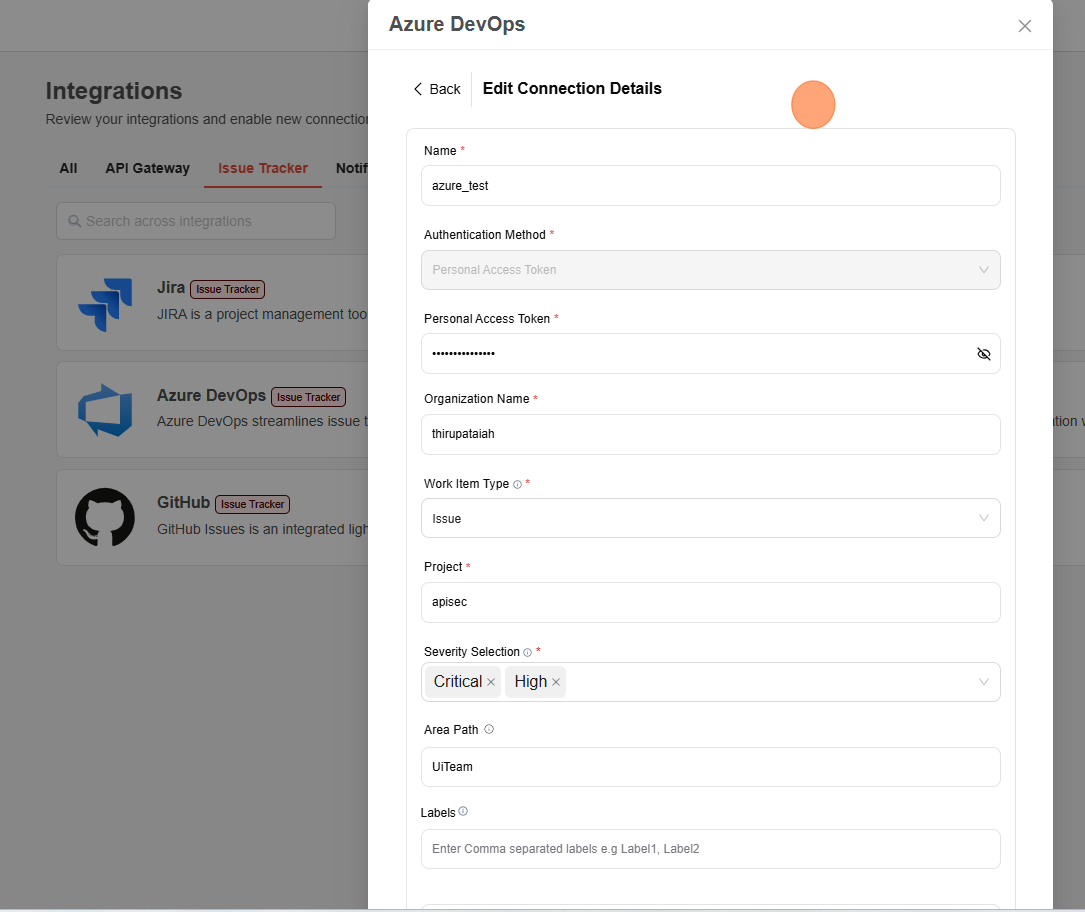Click the Severity Selection info icon

pyautogui.click(x=527, y=652)
